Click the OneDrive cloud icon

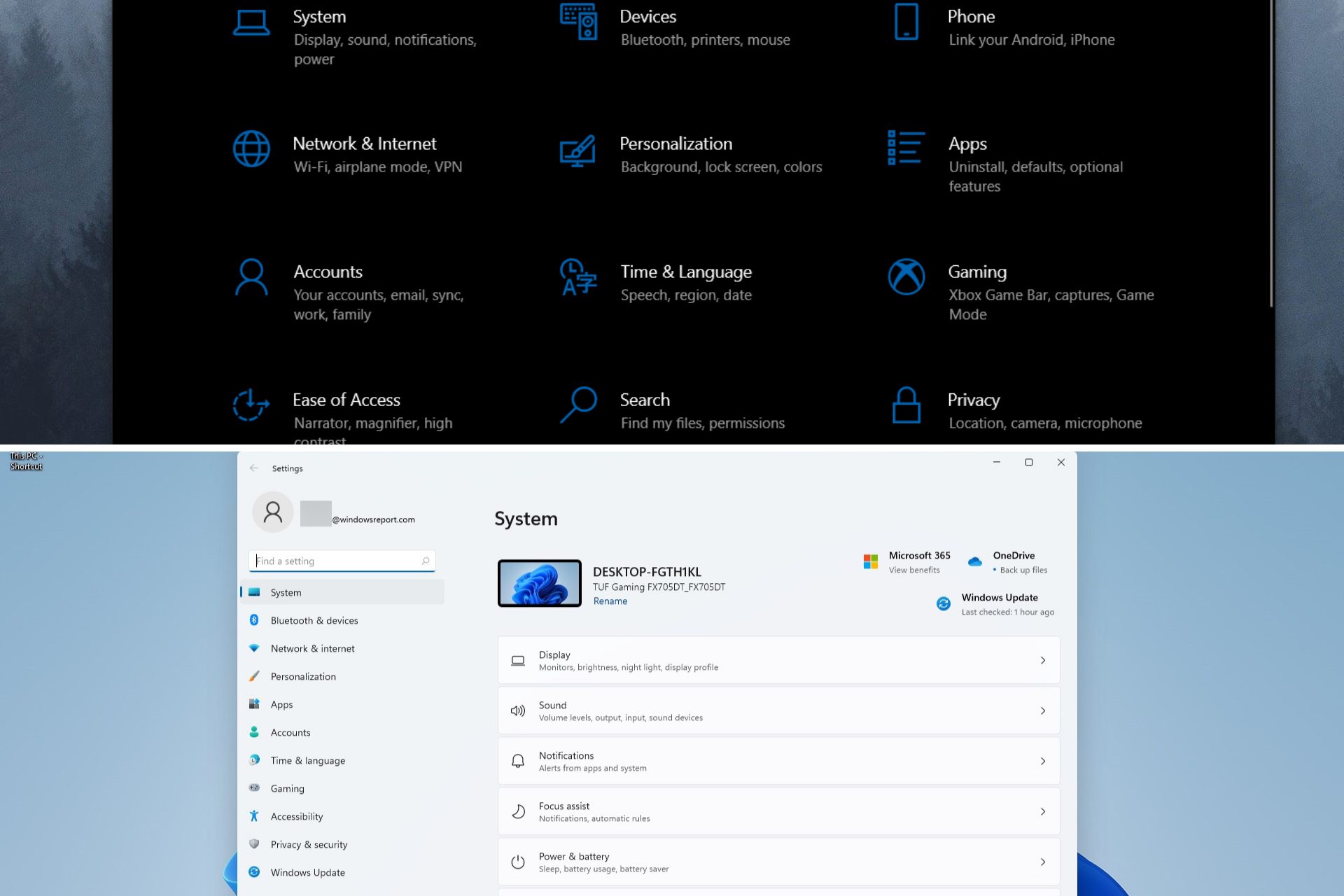click(x=974, y=561)
